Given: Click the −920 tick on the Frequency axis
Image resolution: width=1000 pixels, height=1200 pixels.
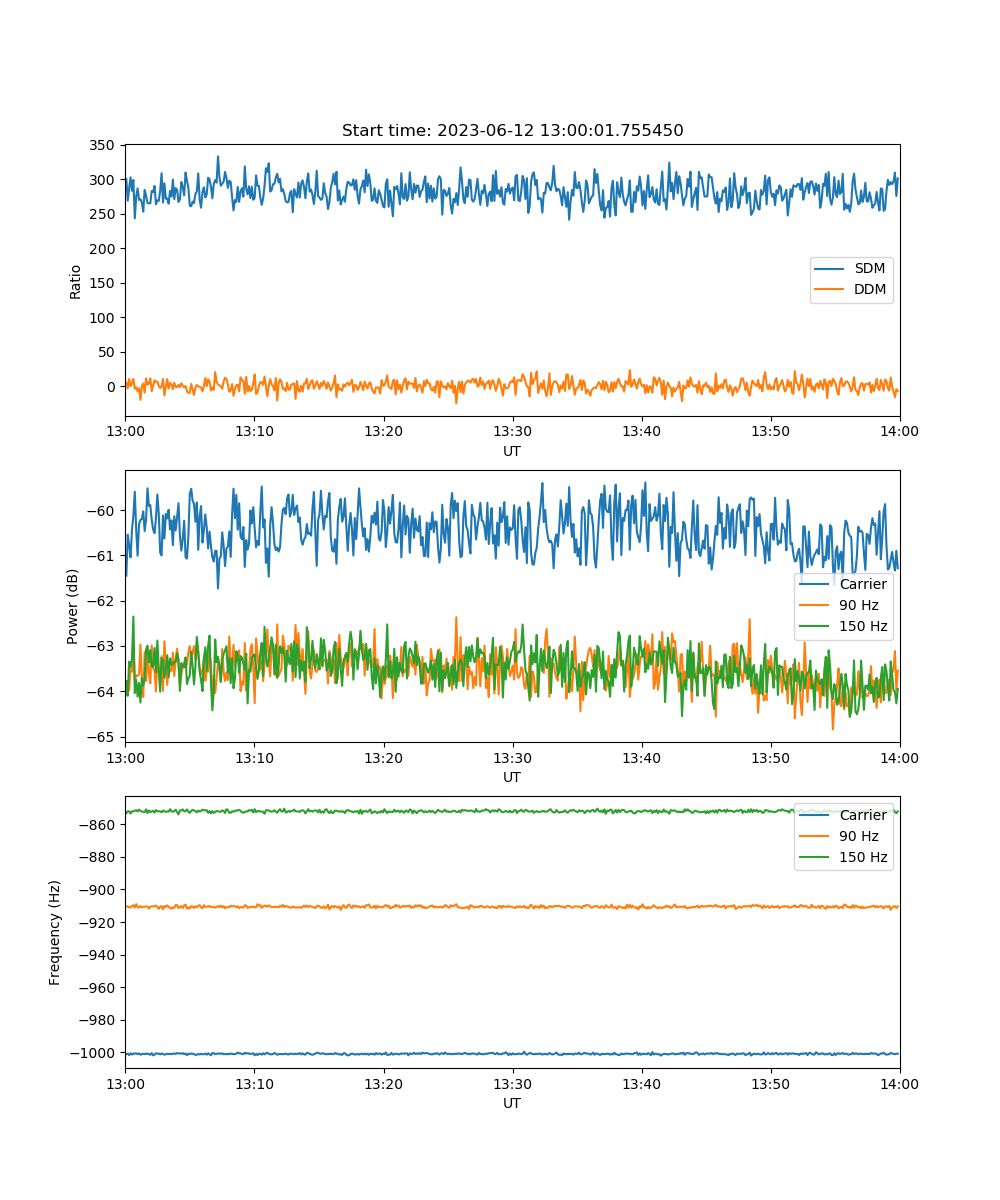Looking at the screenshot, I should click(x=98, y=922).
